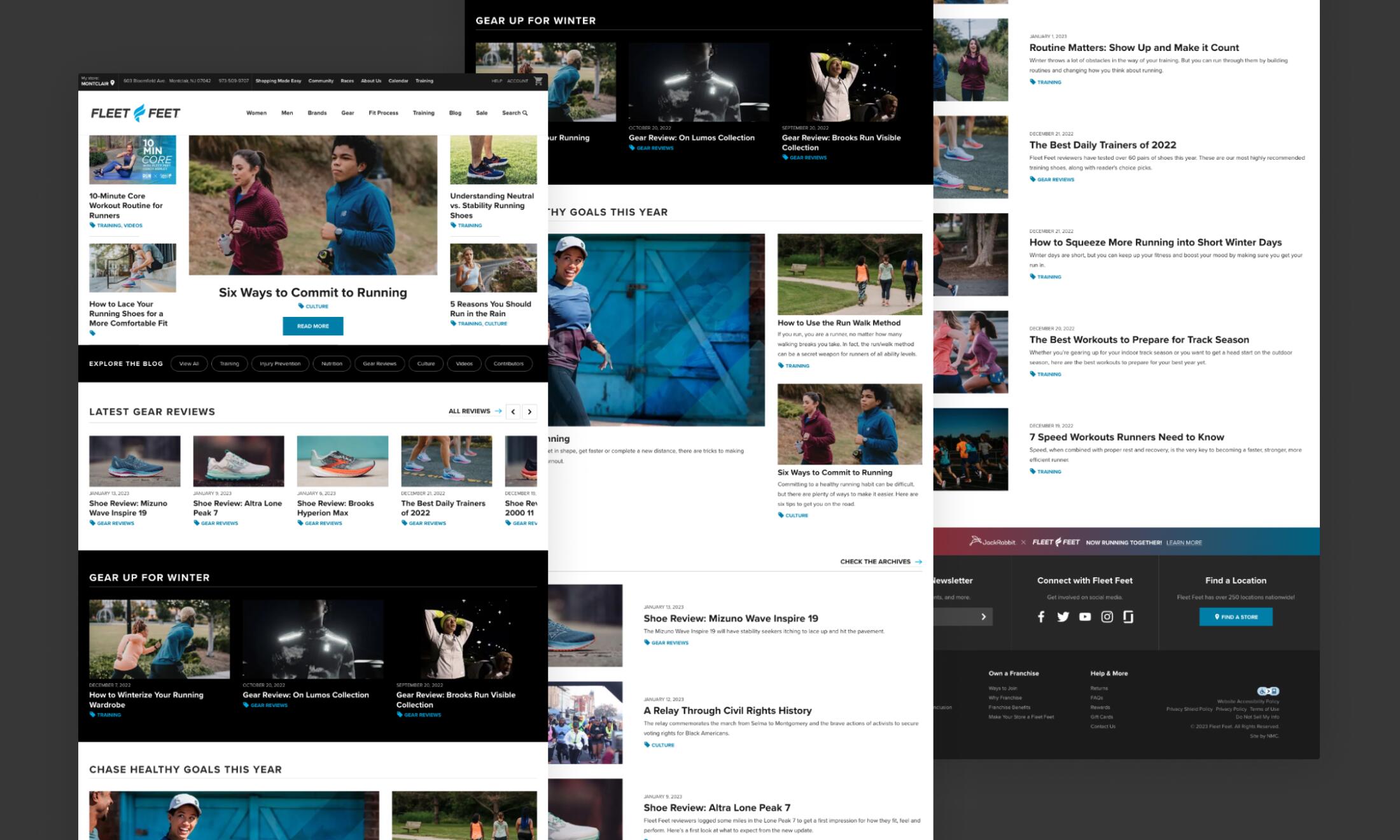Open the Altra Lone Peak 7 shoe thumbnail
The height and width of the screenshot is (840, 1400).
239,461
